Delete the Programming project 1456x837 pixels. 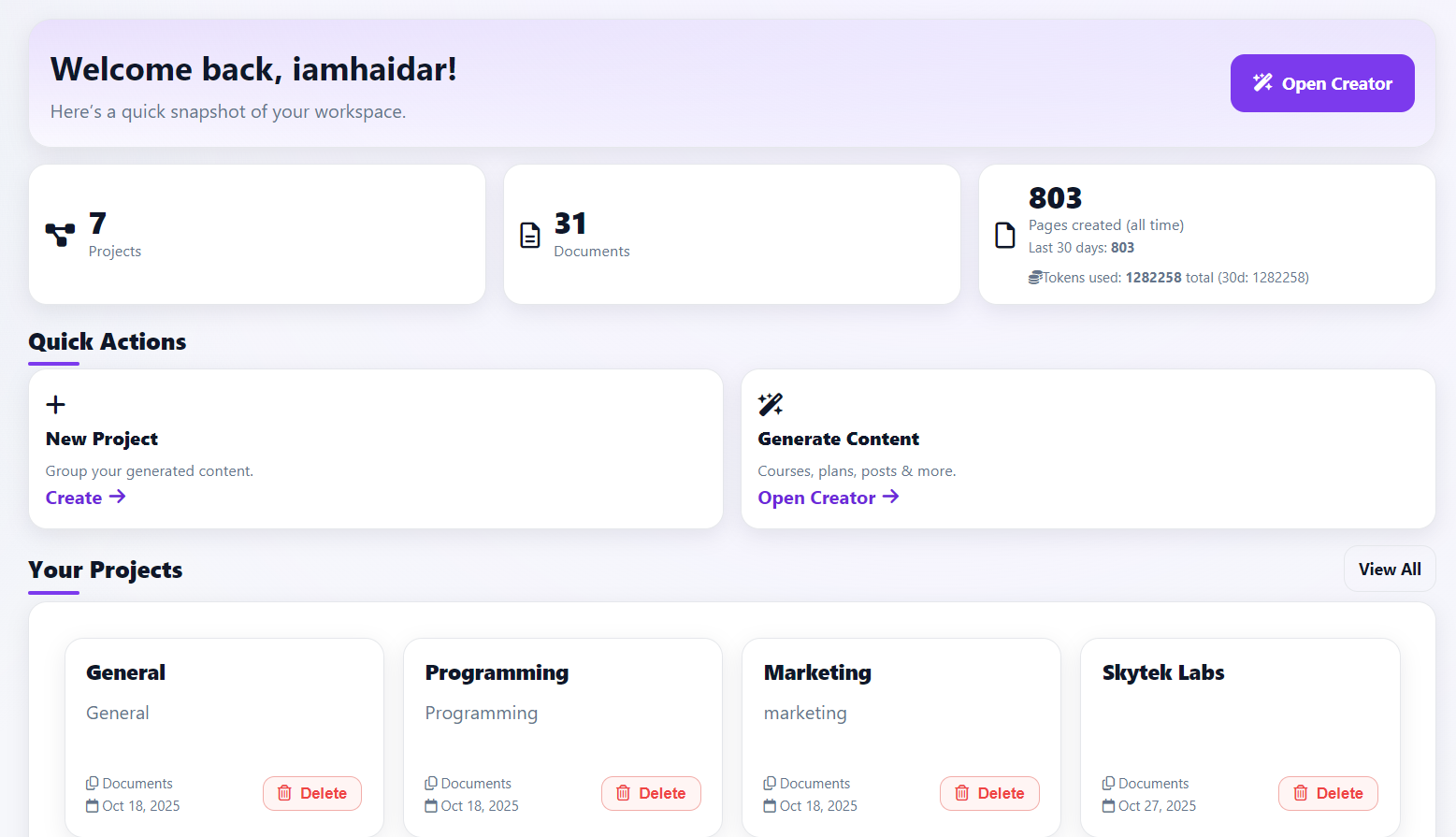pyautogui.click(x=651, y=793)
